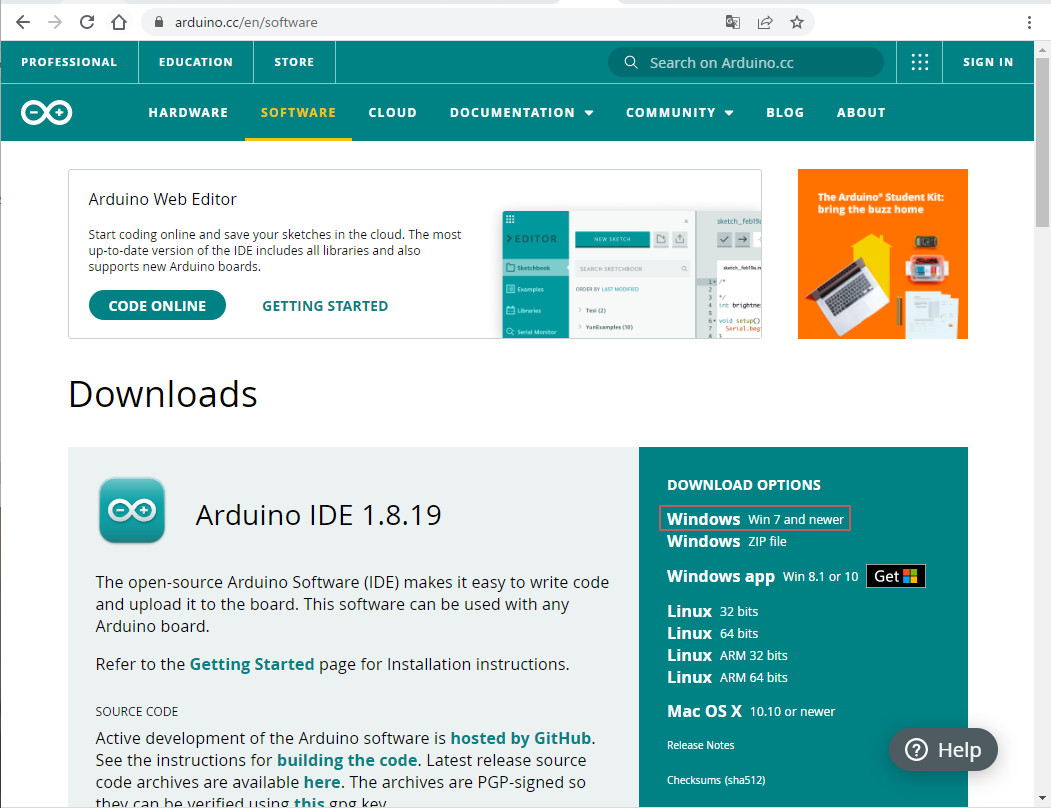Click the Arduino Student Kit ad banner
Screen dimensions: 1051x808
point(882,254)
